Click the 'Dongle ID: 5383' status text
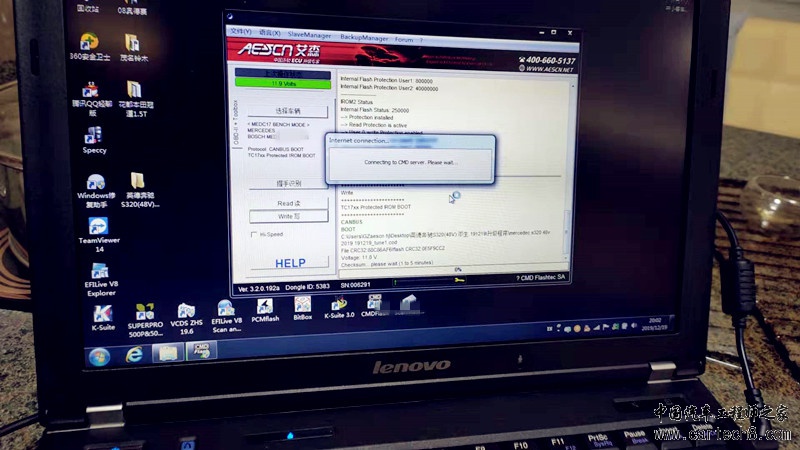The height and width of the screenshot is (450, 800). (307, 287)
